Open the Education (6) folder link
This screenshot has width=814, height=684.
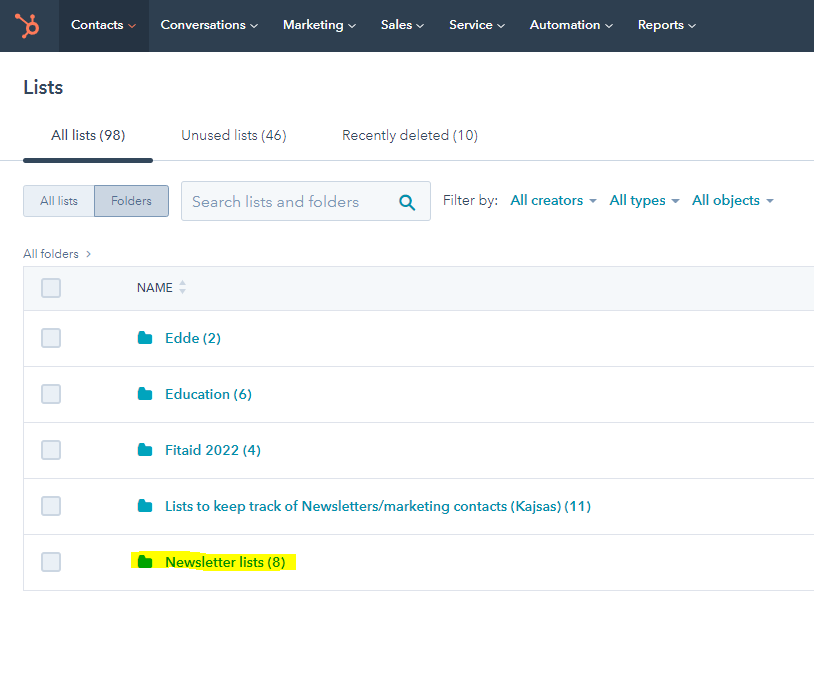coord(208,394)
